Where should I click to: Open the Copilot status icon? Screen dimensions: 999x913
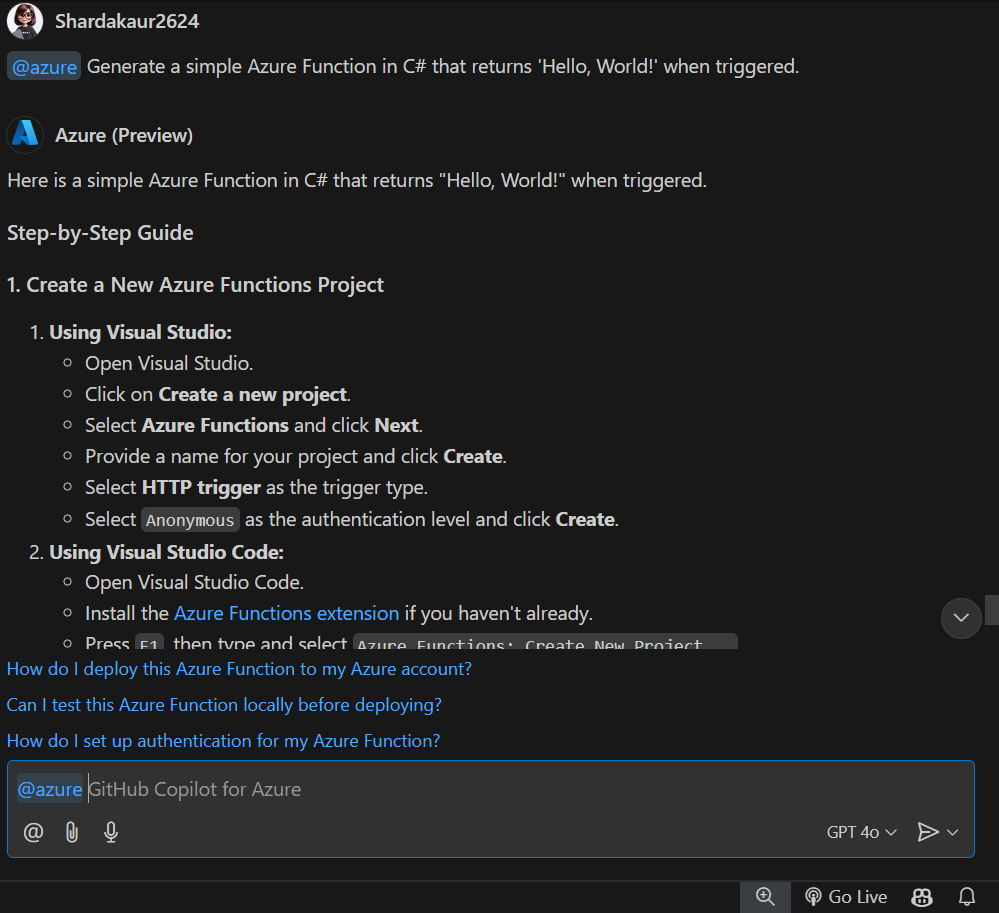[922, 897]
